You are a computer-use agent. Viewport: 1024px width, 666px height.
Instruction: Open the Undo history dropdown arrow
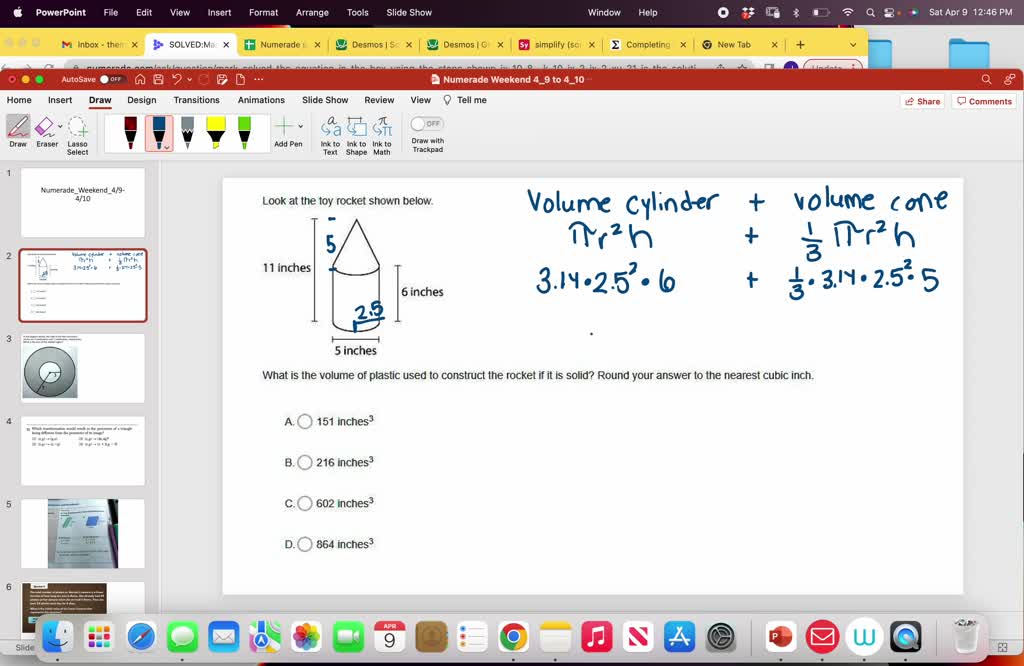click(190, 79)
